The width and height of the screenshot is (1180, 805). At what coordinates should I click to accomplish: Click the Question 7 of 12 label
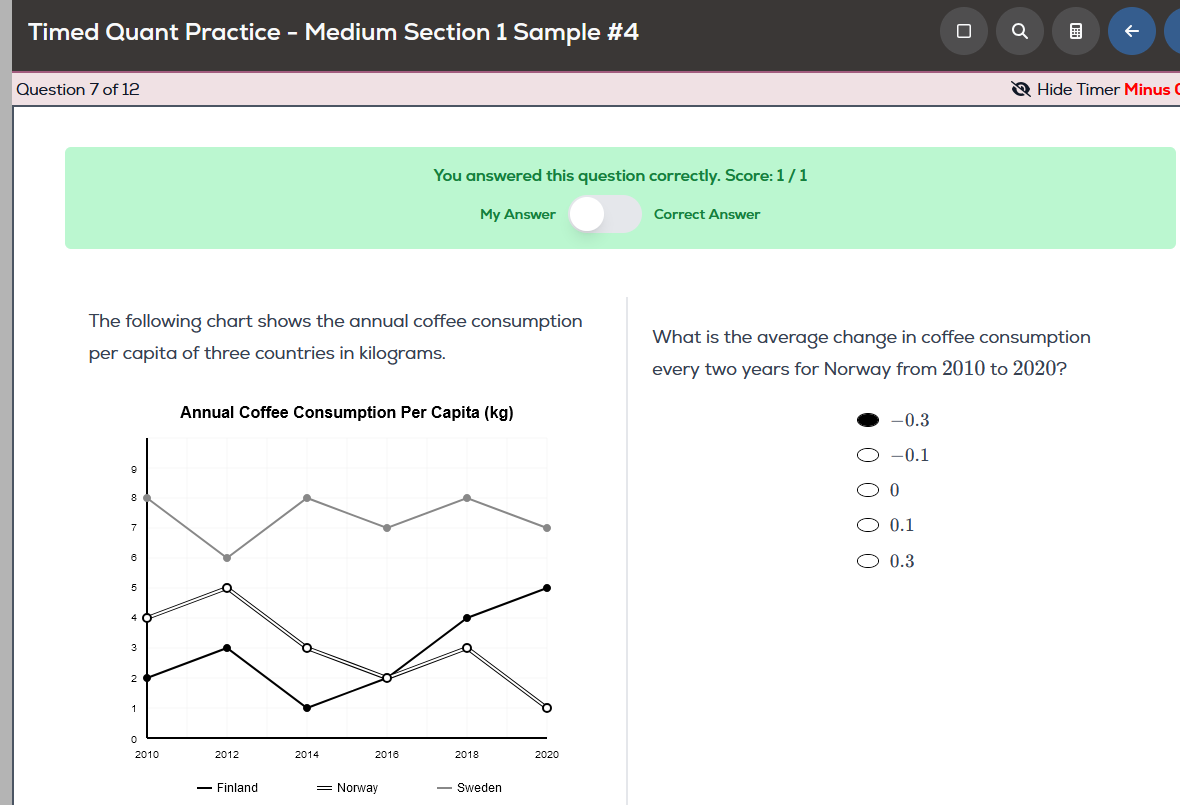(x=78, y=90)
